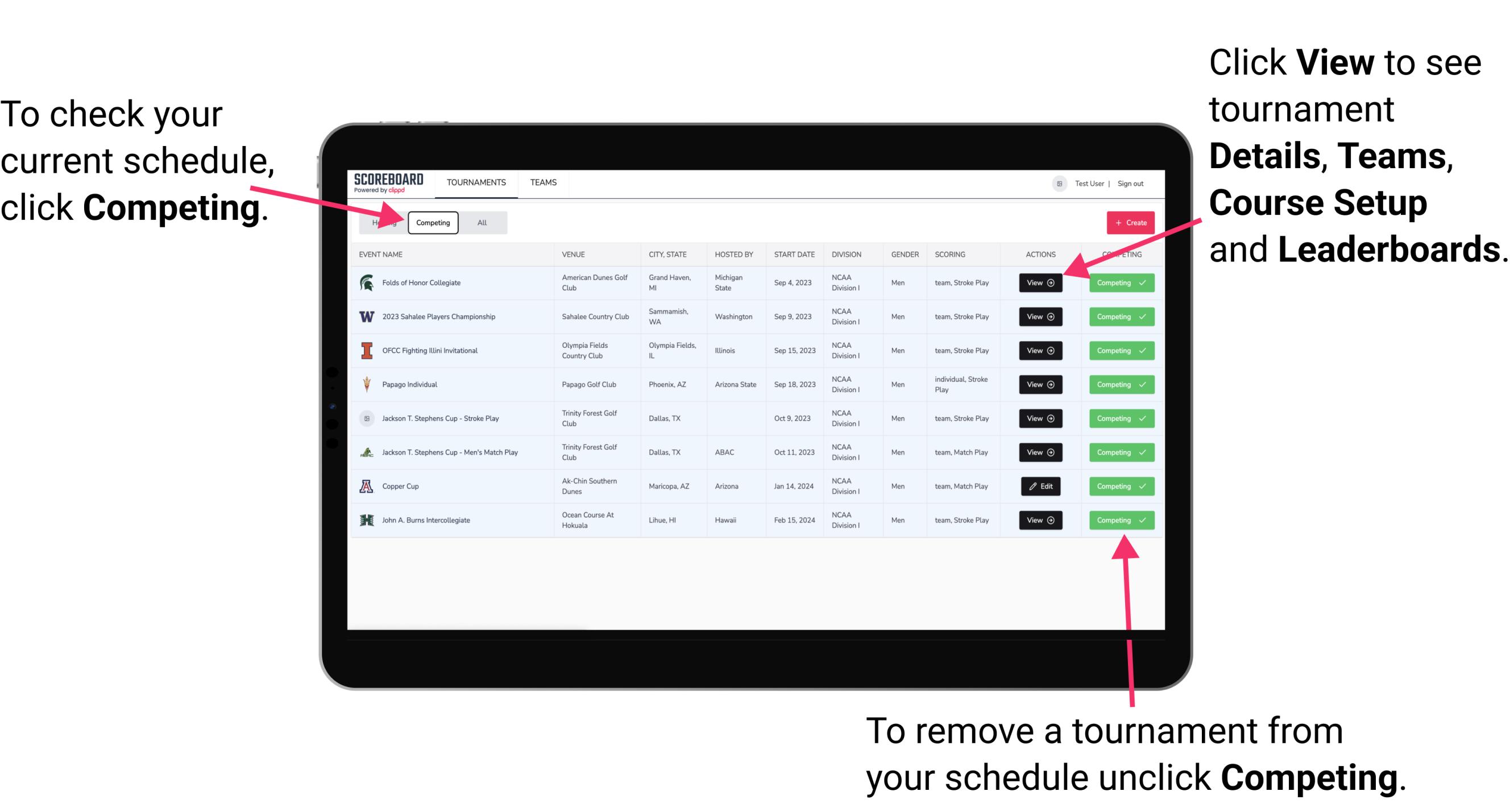Click the View icon for Papago Individual
Image resolution: width=1510 pixels, height=812 pixels.
(x=1039, y=384)
